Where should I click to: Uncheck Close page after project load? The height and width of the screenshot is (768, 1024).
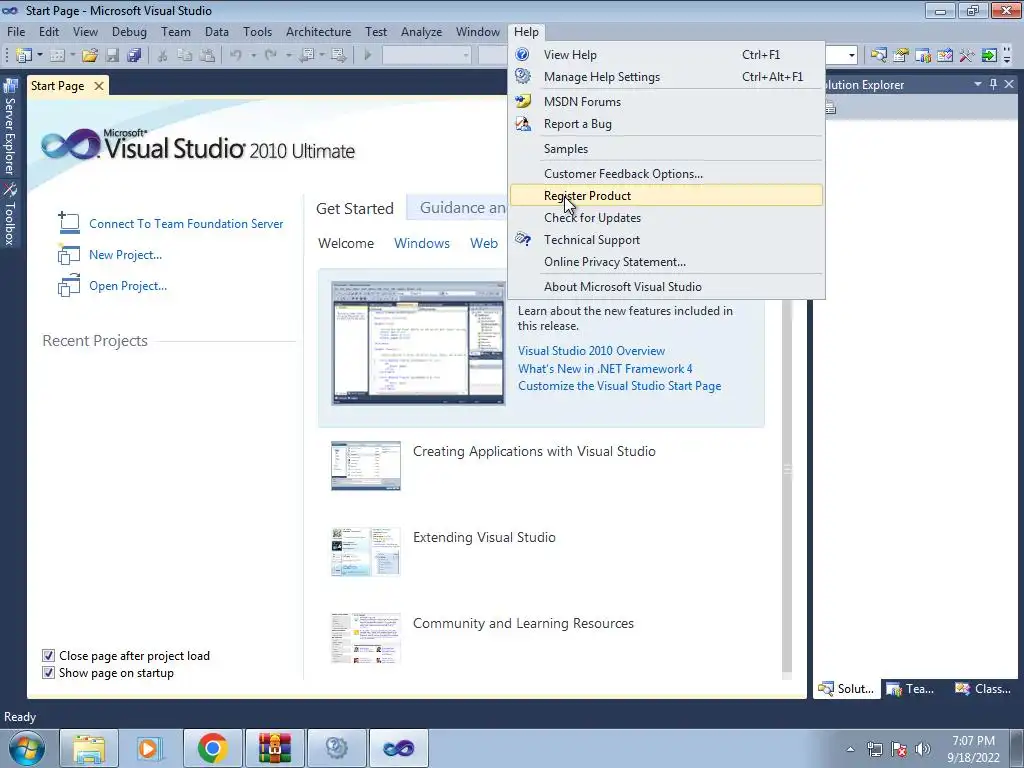pos(48,656)
